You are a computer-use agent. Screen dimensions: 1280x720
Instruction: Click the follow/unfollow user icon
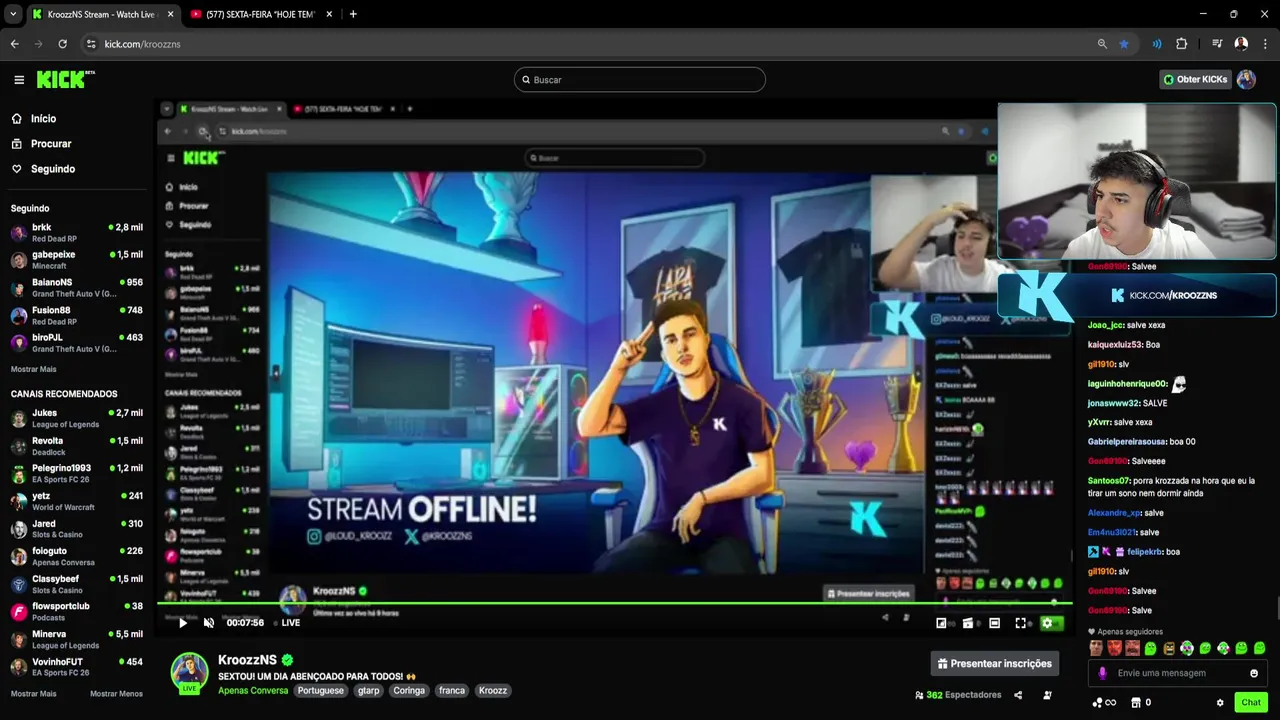[1047, 695]
